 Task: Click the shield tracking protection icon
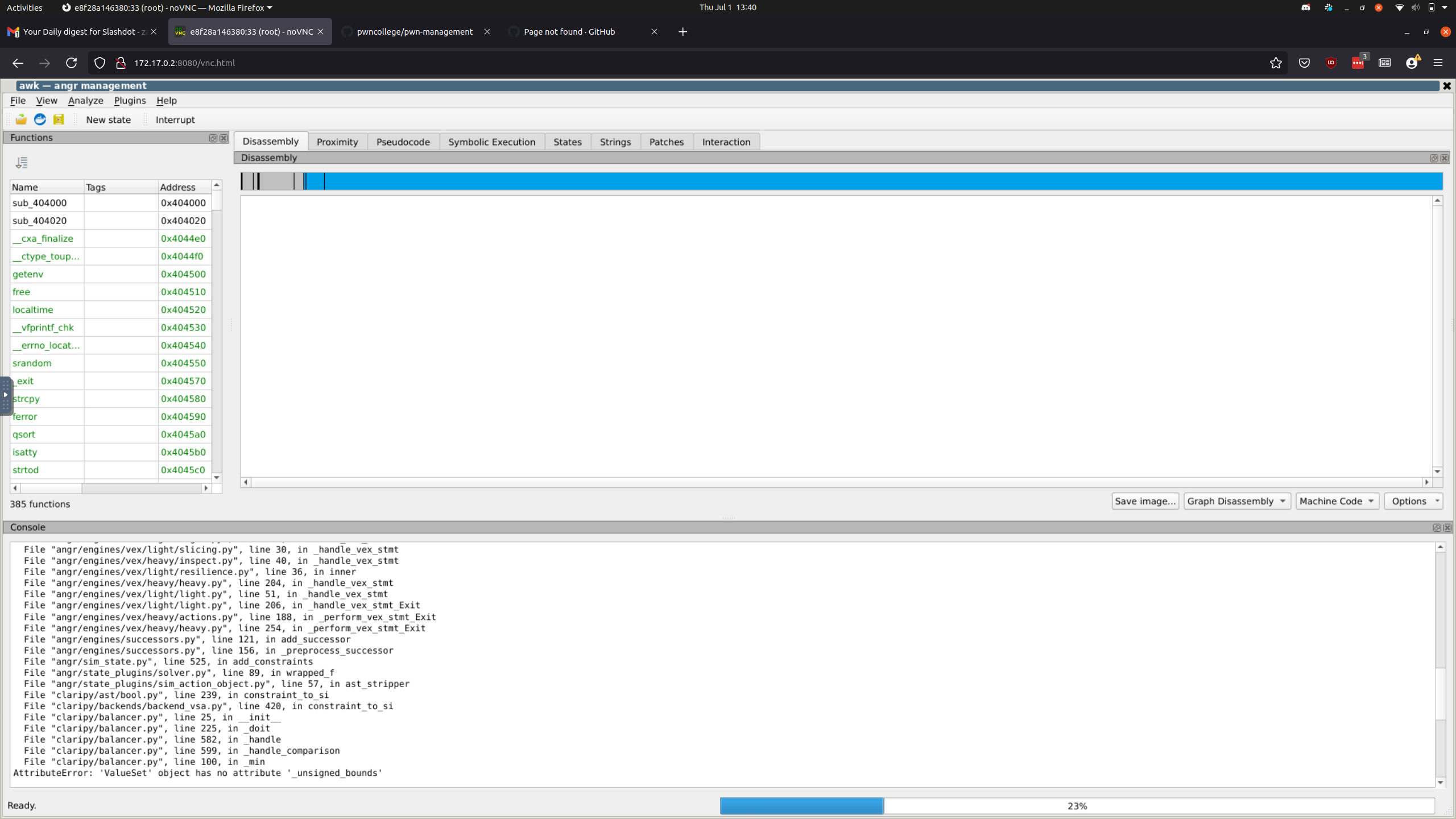tap(100, 63)
